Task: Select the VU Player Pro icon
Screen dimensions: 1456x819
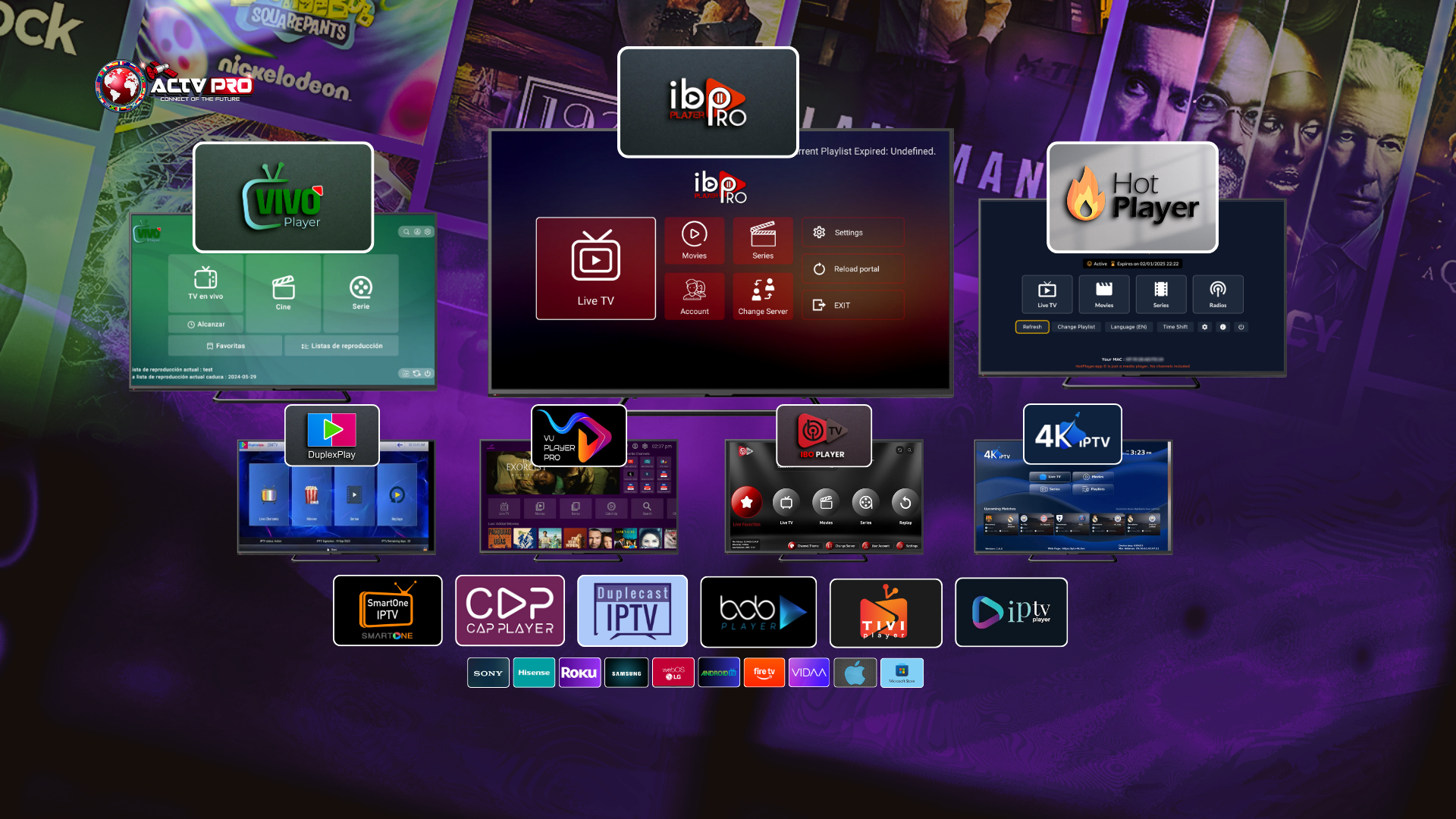Action: click(x=579, y=435)
